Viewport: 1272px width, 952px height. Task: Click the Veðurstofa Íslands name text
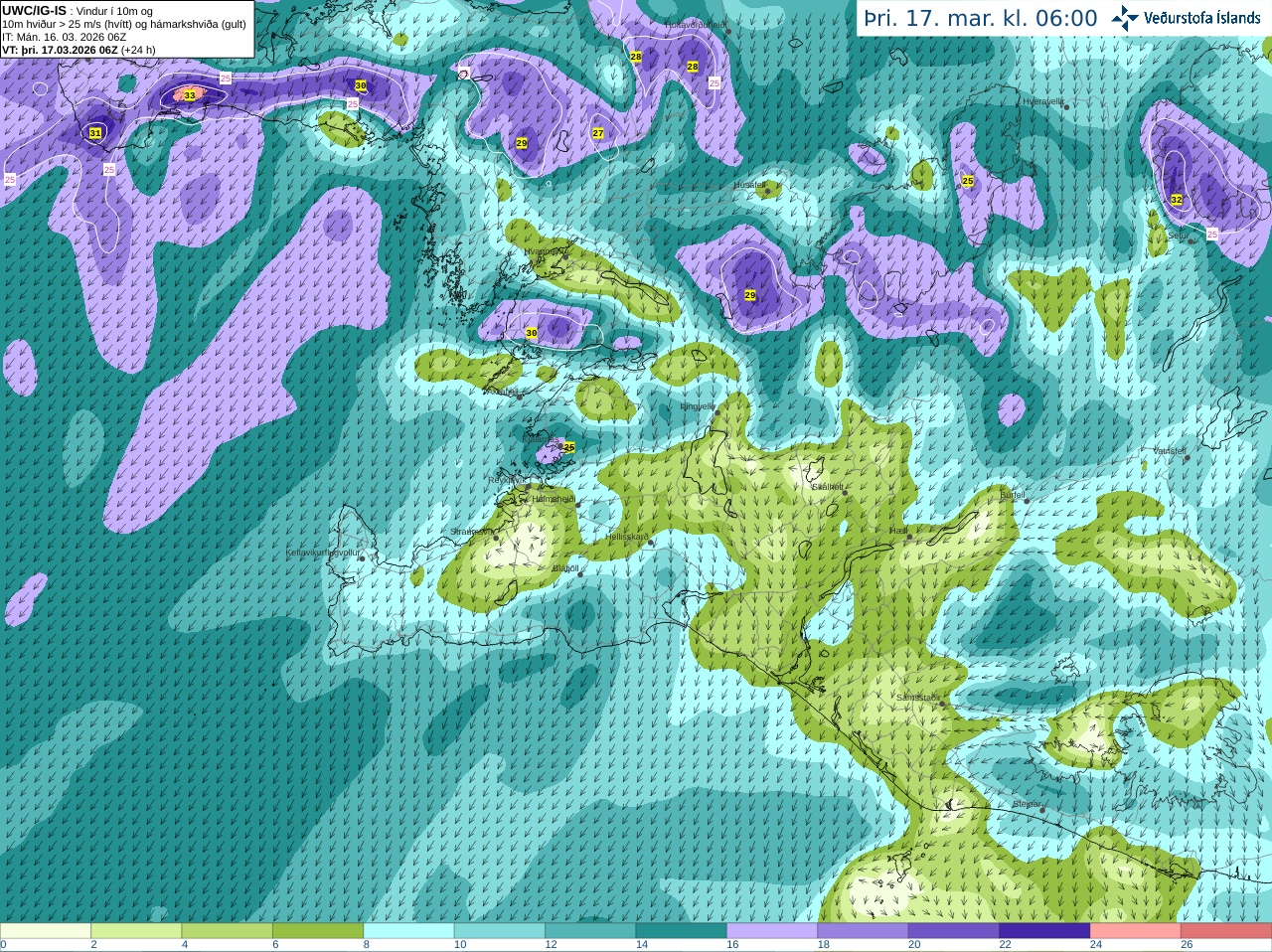[1202, 18]
